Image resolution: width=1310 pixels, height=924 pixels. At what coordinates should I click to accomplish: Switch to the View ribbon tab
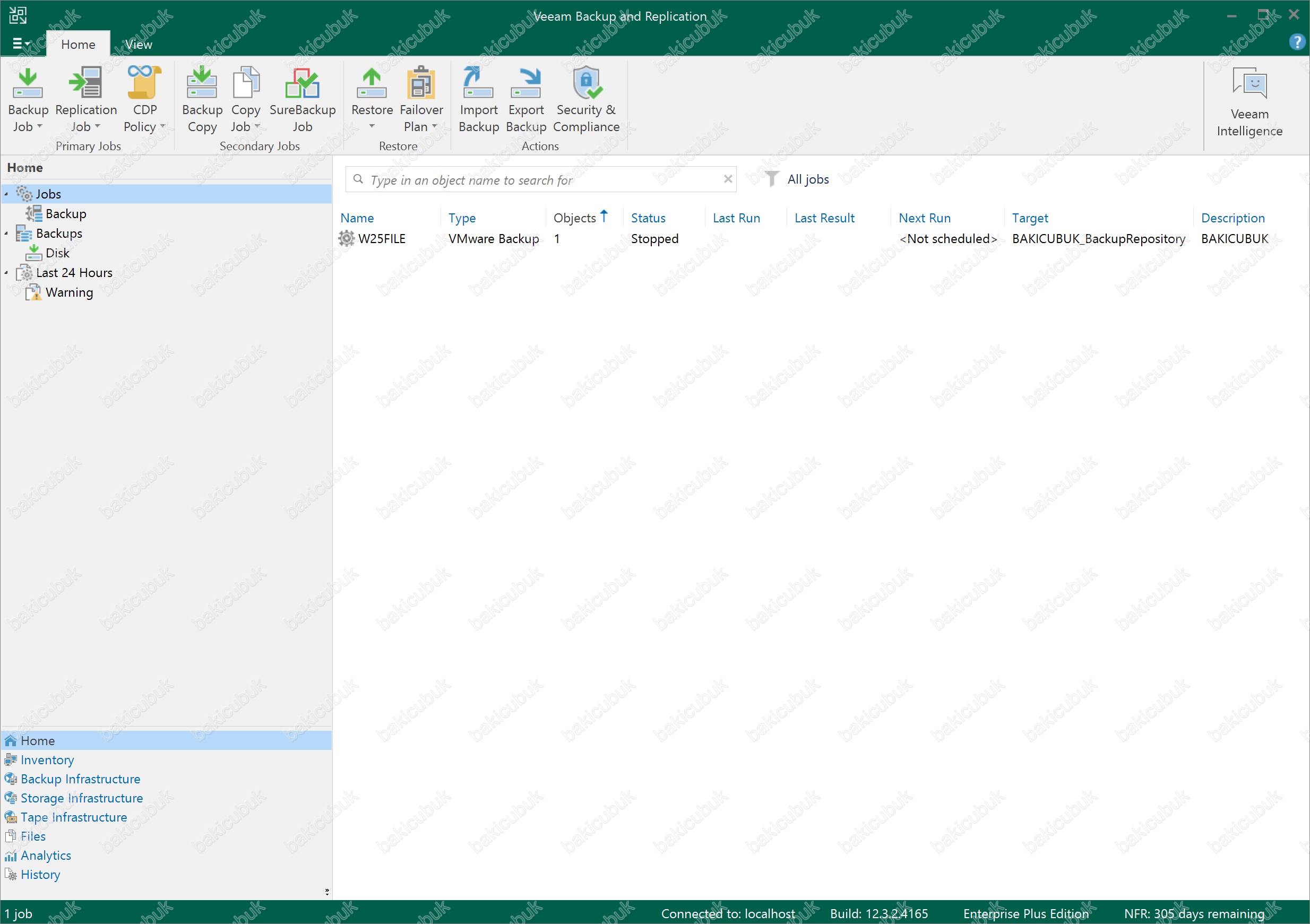(139, 45)
